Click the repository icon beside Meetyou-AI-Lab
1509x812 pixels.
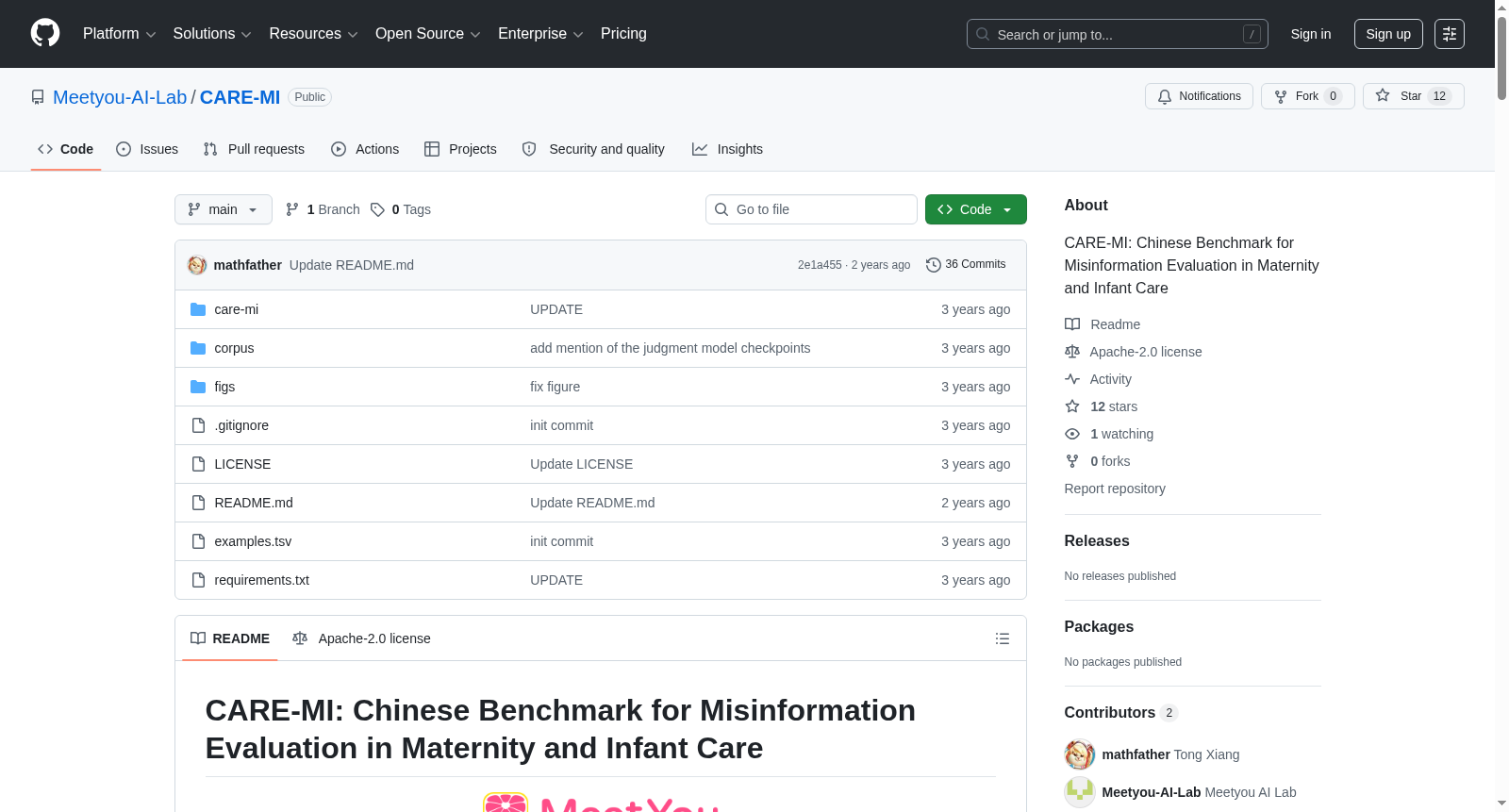point(38,97)
